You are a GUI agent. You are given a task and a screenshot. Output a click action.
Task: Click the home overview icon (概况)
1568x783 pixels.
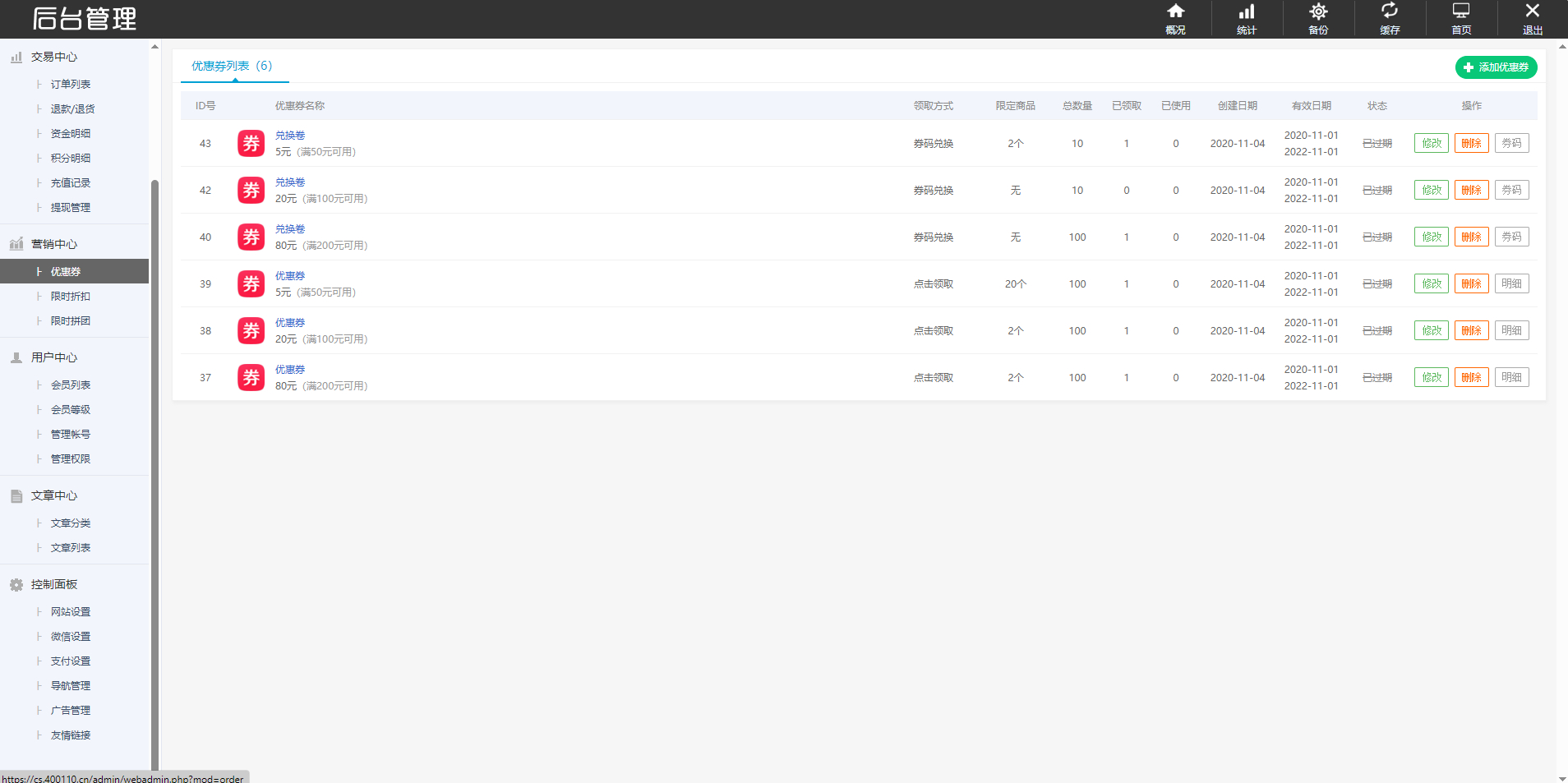[x=1175, y=18]
